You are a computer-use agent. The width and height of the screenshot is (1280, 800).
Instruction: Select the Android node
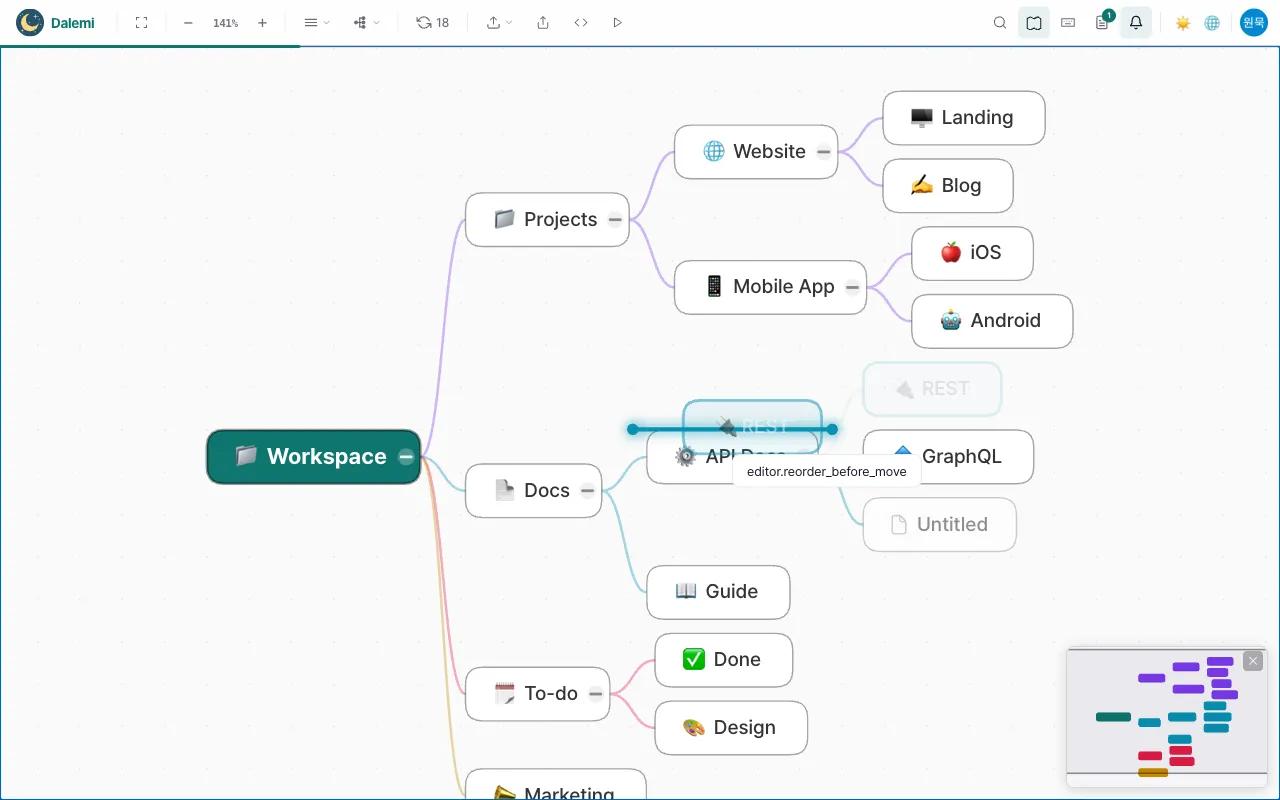point(992,321)
